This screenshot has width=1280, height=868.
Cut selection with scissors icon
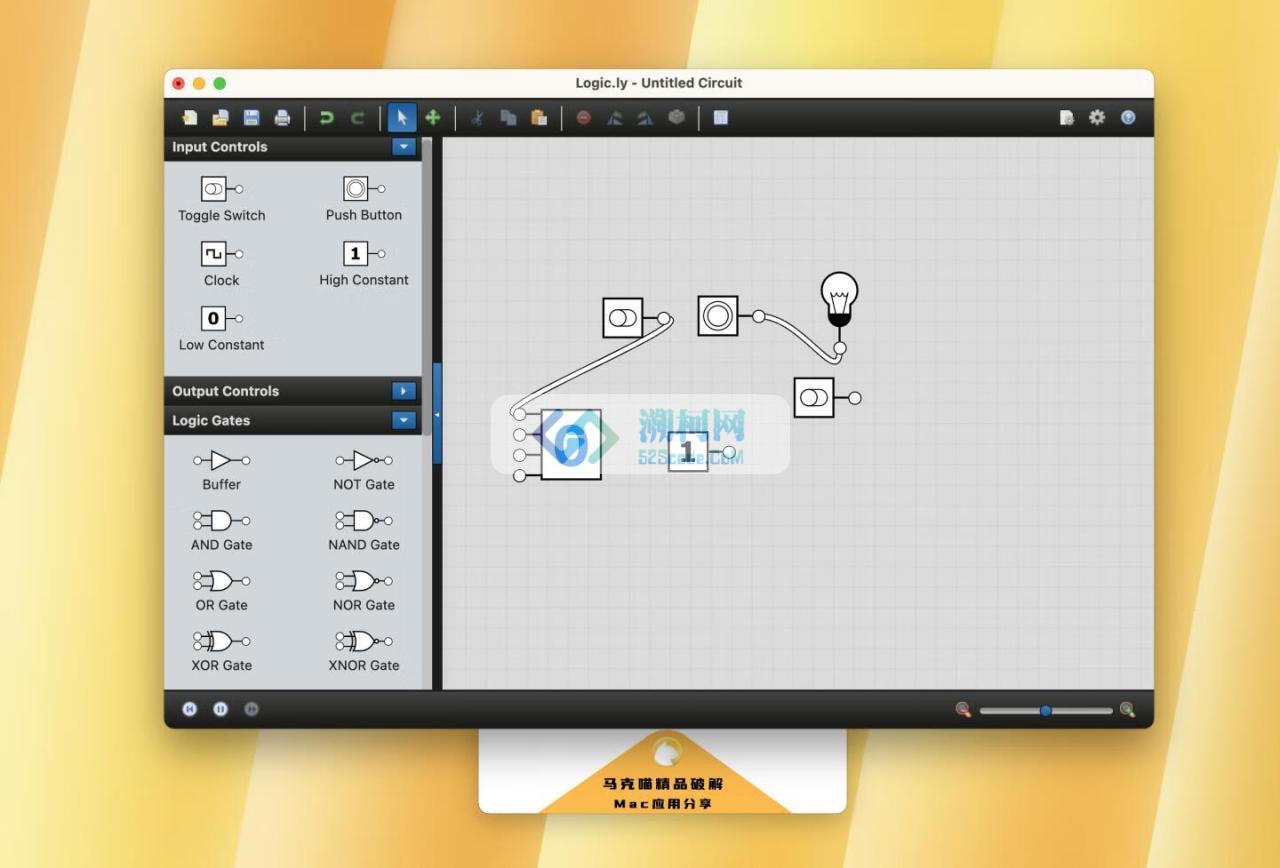coord(477,118)
